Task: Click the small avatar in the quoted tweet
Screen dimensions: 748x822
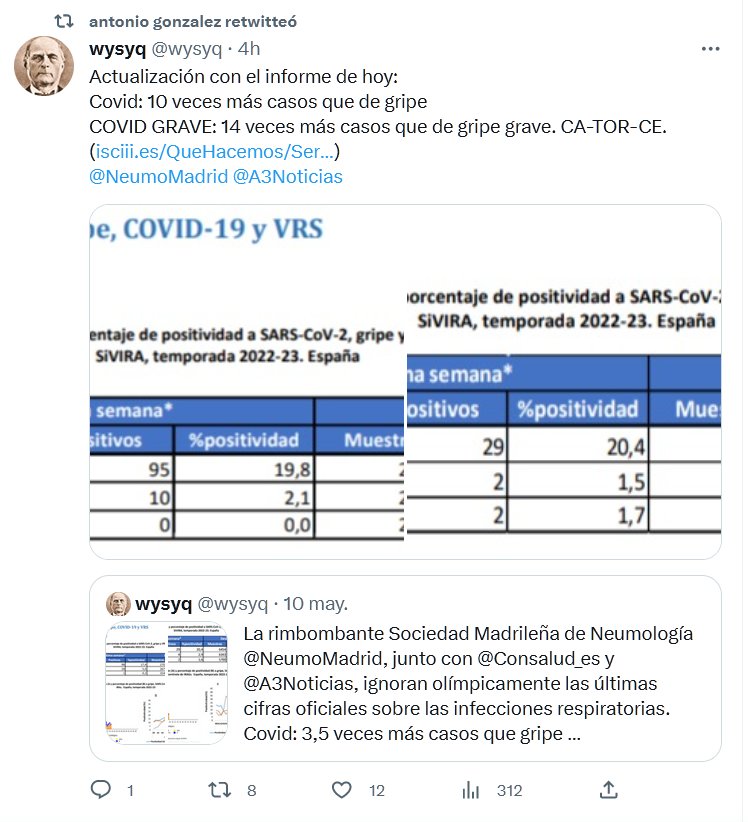Action: coord(119,604)
